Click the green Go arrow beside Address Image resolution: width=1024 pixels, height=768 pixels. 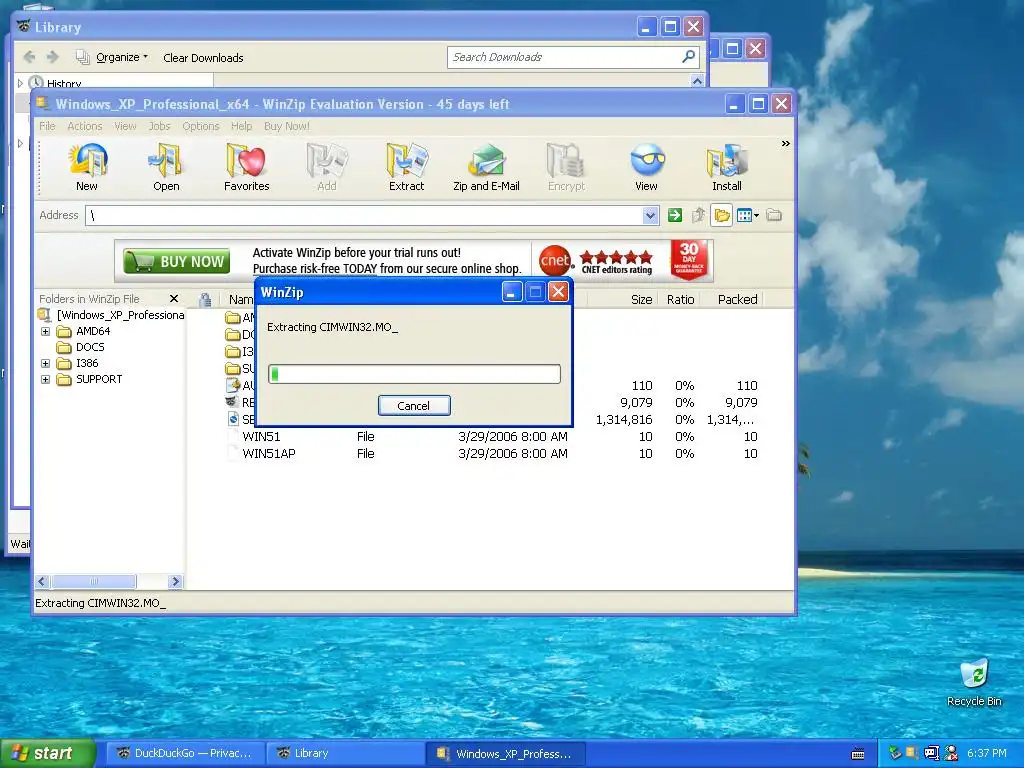(675, 215)
